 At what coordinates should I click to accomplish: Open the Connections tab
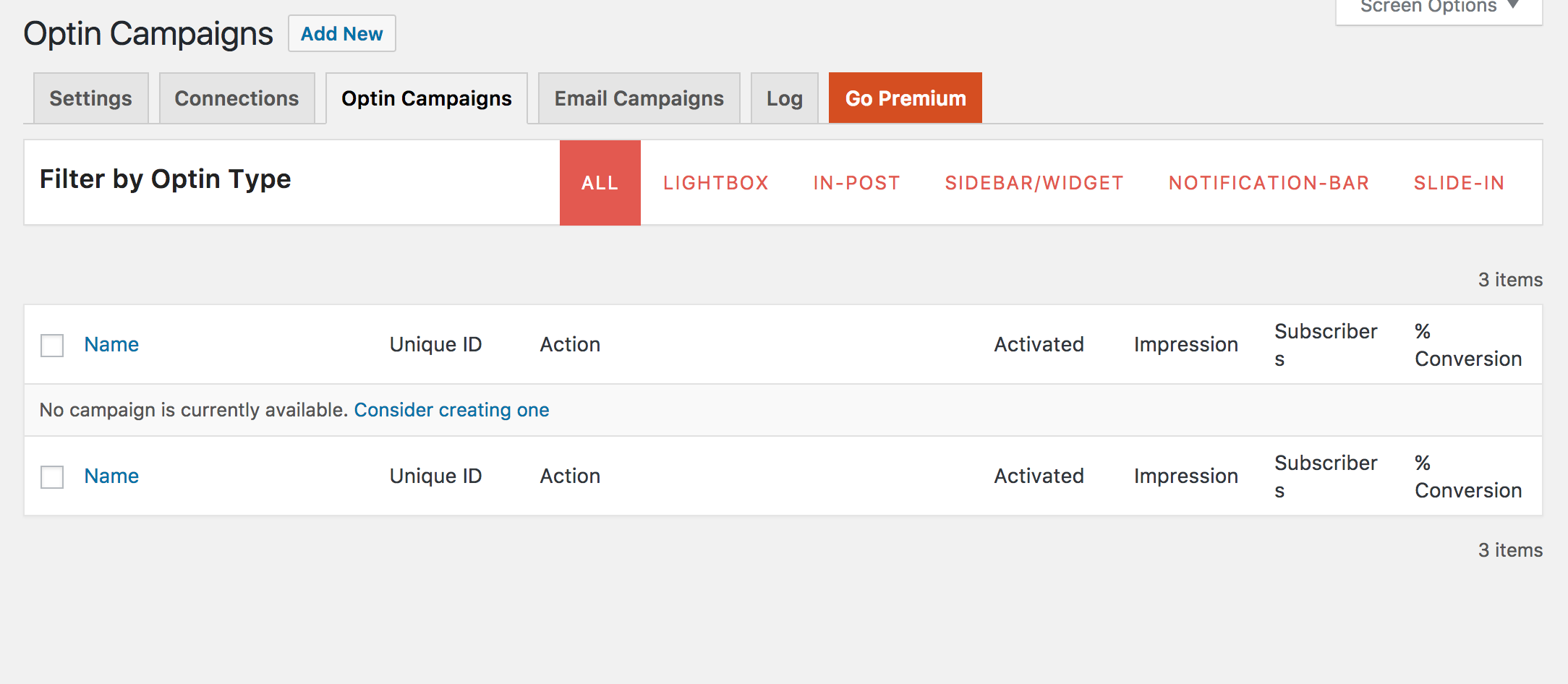(x=237, y=98)
